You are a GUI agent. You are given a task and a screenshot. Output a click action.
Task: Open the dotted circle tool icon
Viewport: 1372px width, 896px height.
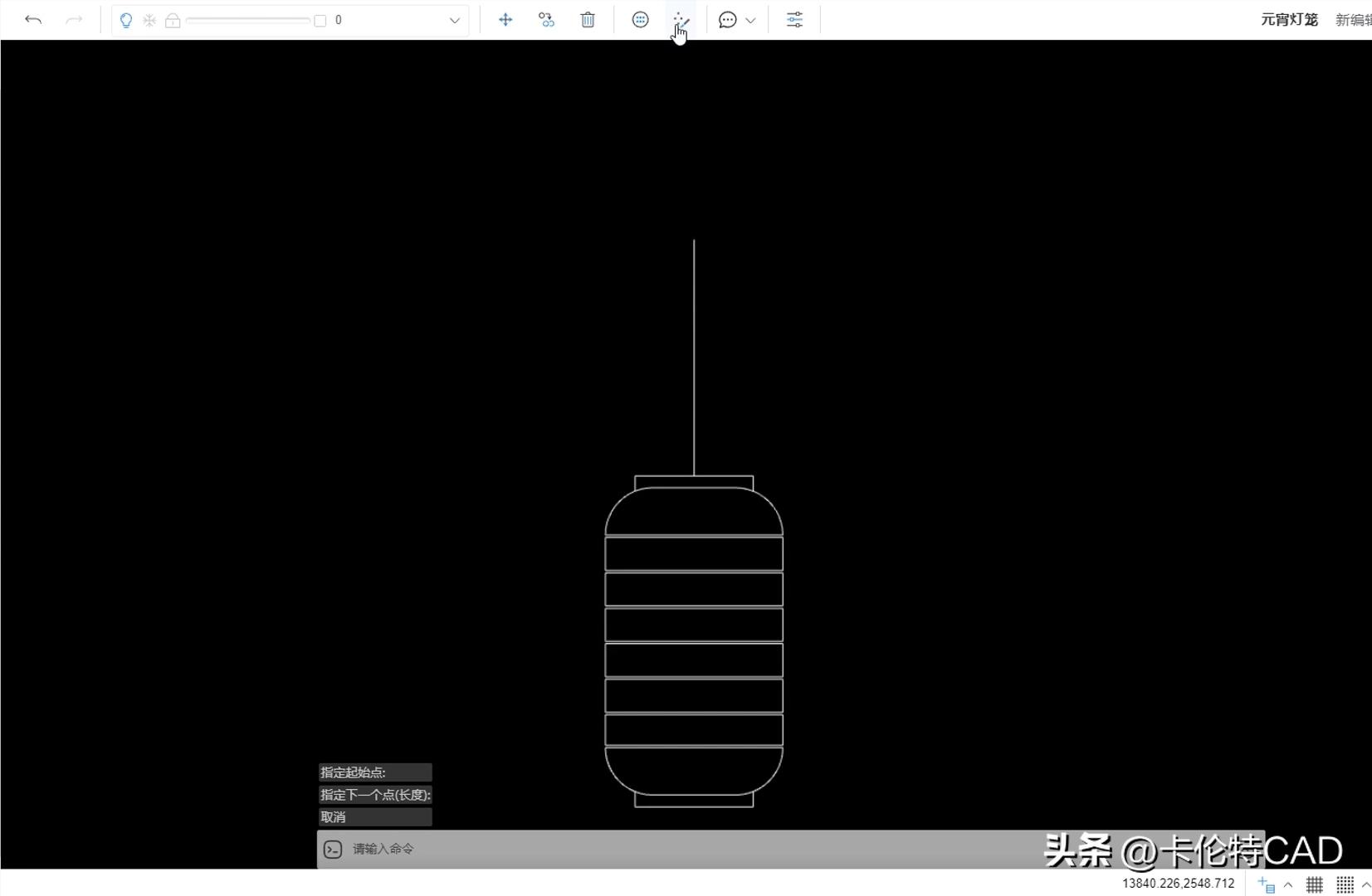click(x=640, y=20)
